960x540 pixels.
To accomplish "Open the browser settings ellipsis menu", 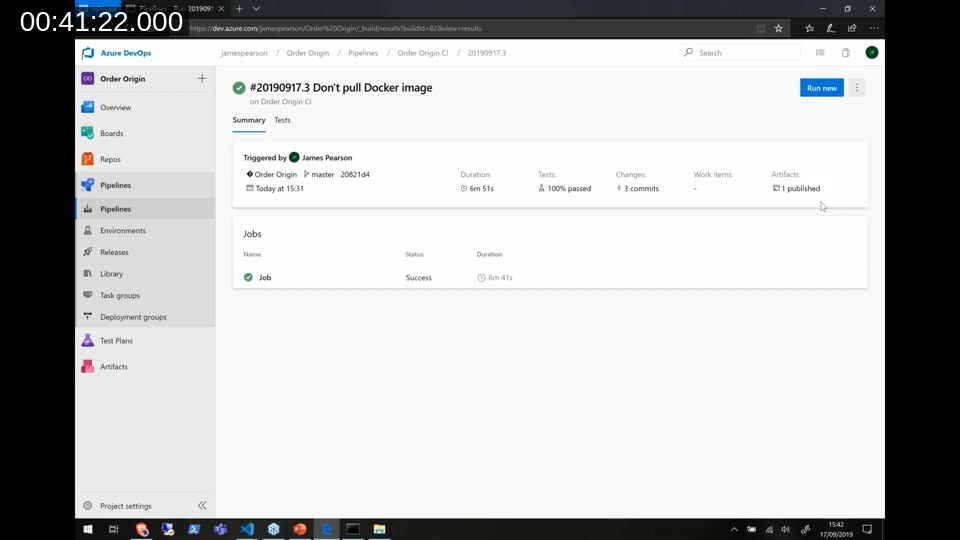I will (874, 28).
